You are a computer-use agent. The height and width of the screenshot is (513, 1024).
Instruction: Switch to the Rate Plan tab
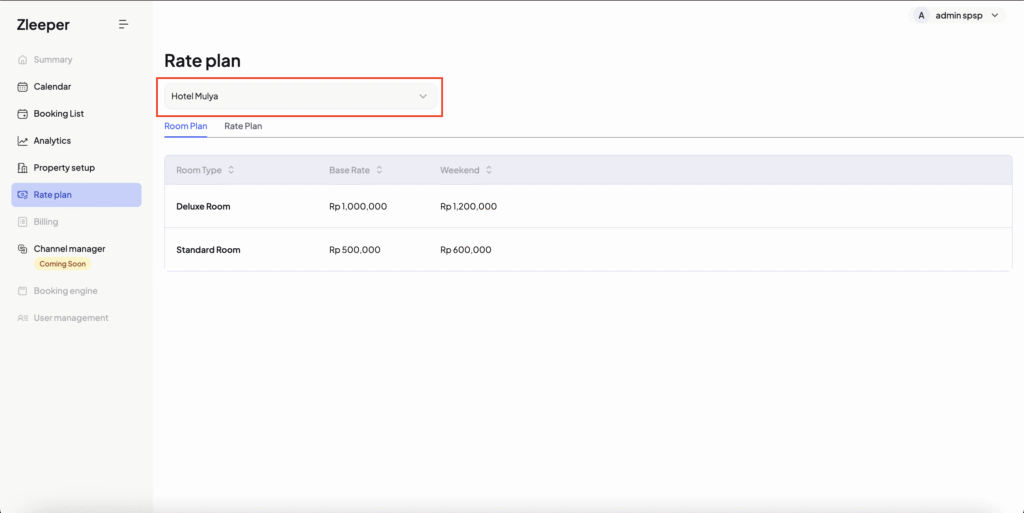point(243,127)
